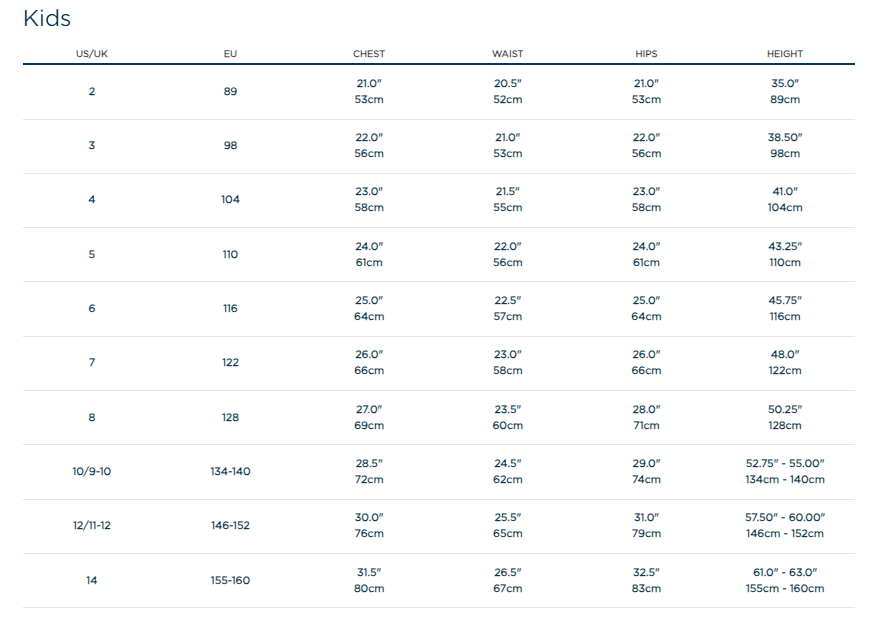The height and width of the screenshot is (622, 892).
Task: Select the EU size 98 cell
Action: click(x=231, y=146)
